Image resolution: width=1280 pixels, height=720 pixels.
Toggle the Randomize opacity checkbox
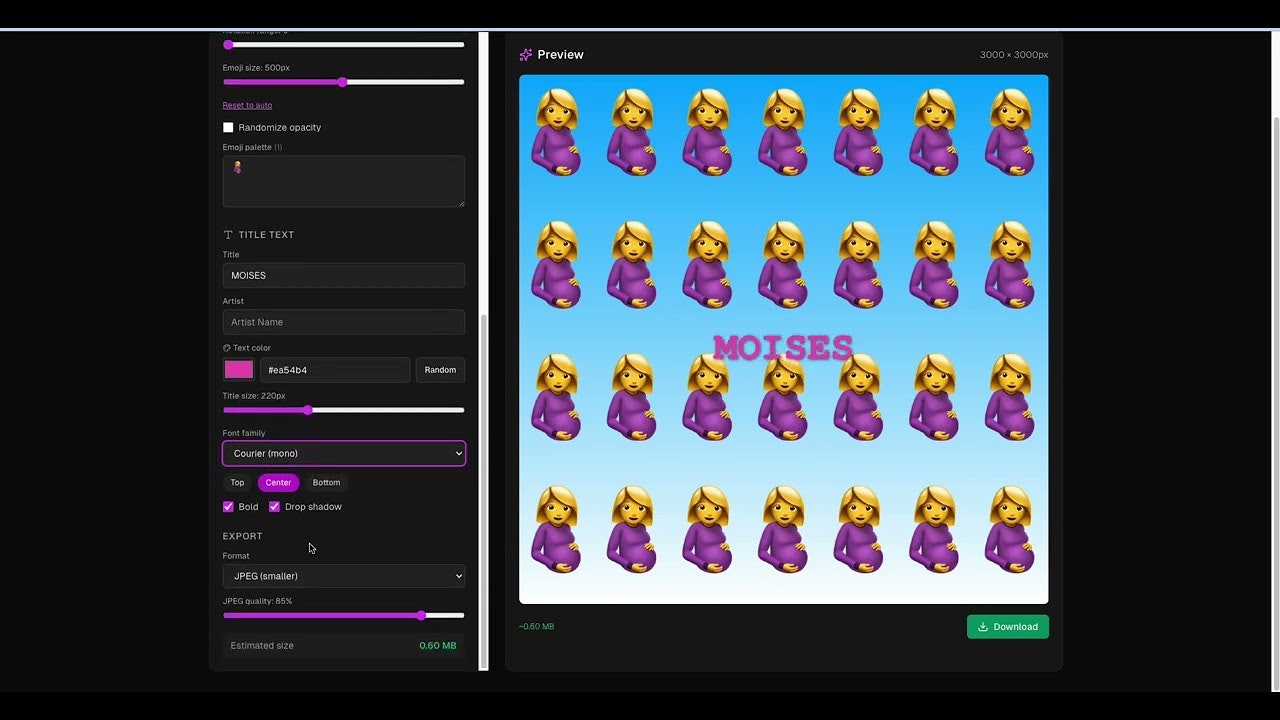pos(228,127)
